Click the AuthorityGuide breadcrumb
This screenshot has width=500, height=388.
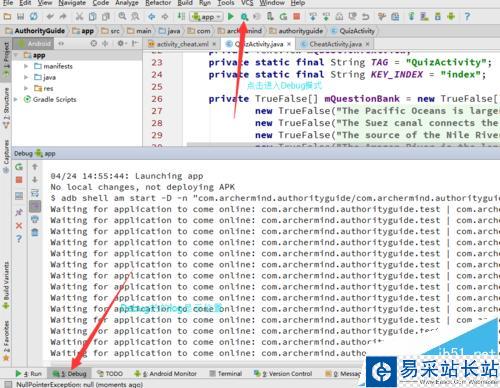[35, 31]
